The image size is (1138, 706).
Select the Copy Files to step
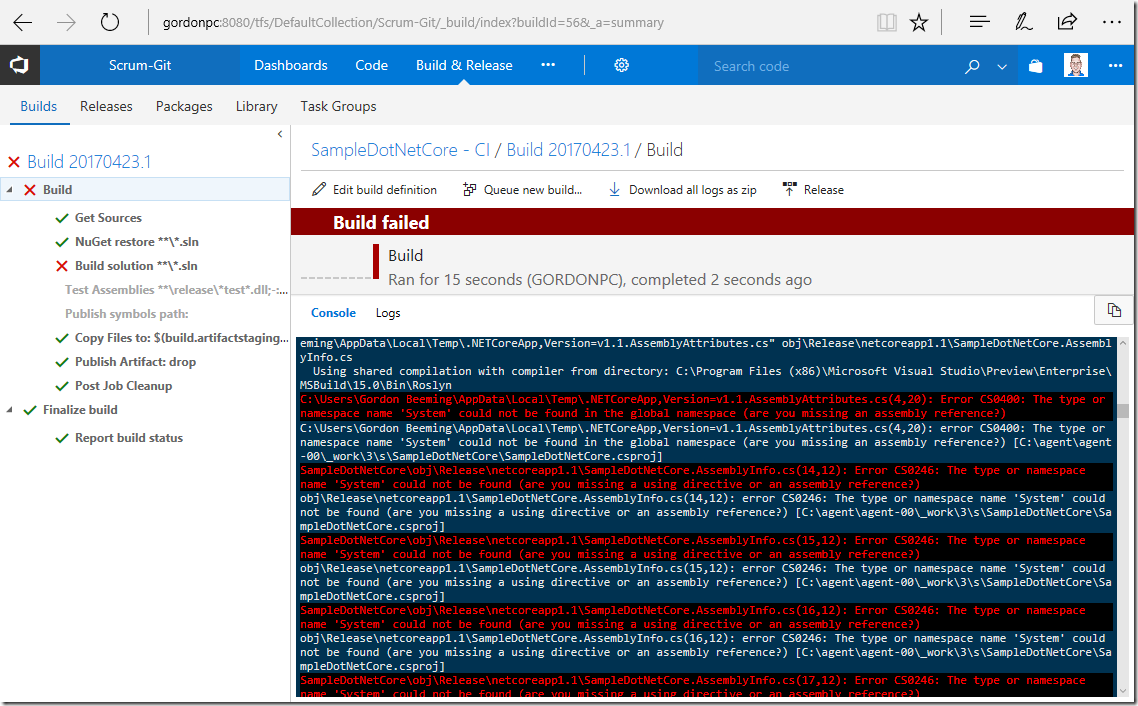[x=181, y=337]
